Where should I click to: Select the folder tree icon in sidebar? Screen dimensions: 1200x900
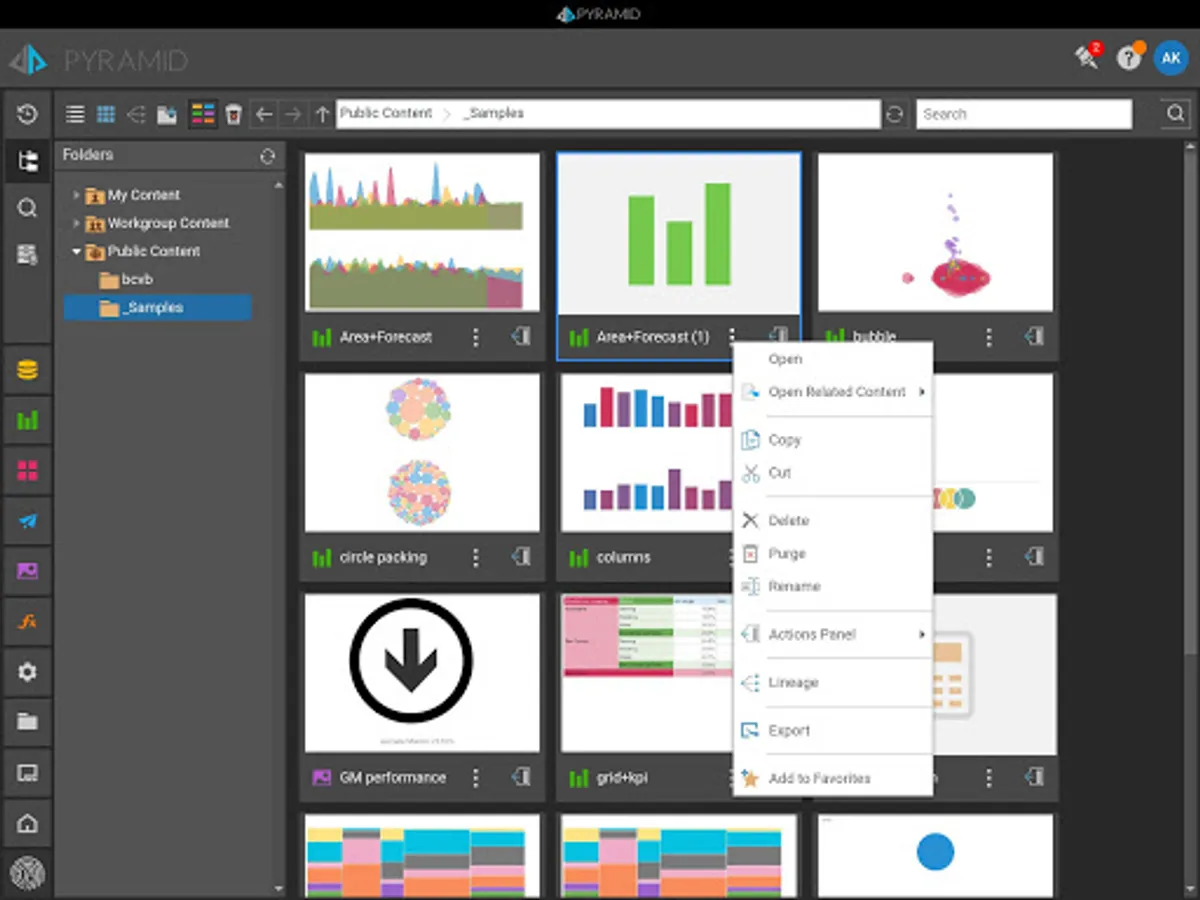(x=27, y=161)
